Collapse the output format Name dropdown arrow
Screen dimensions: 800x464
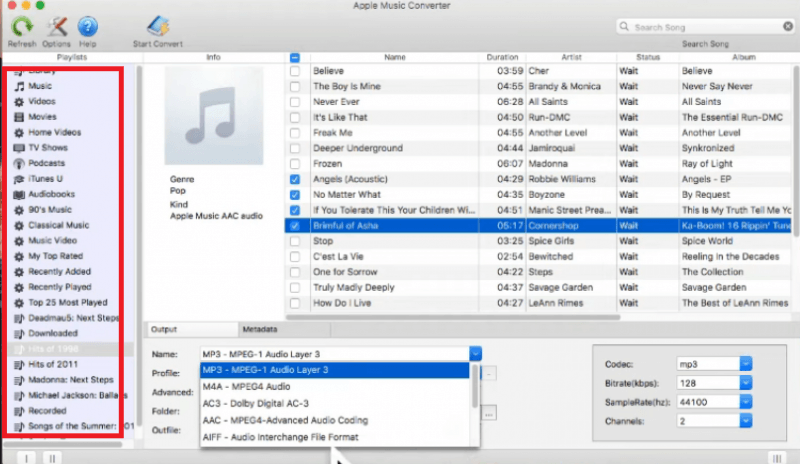(475, 354)
